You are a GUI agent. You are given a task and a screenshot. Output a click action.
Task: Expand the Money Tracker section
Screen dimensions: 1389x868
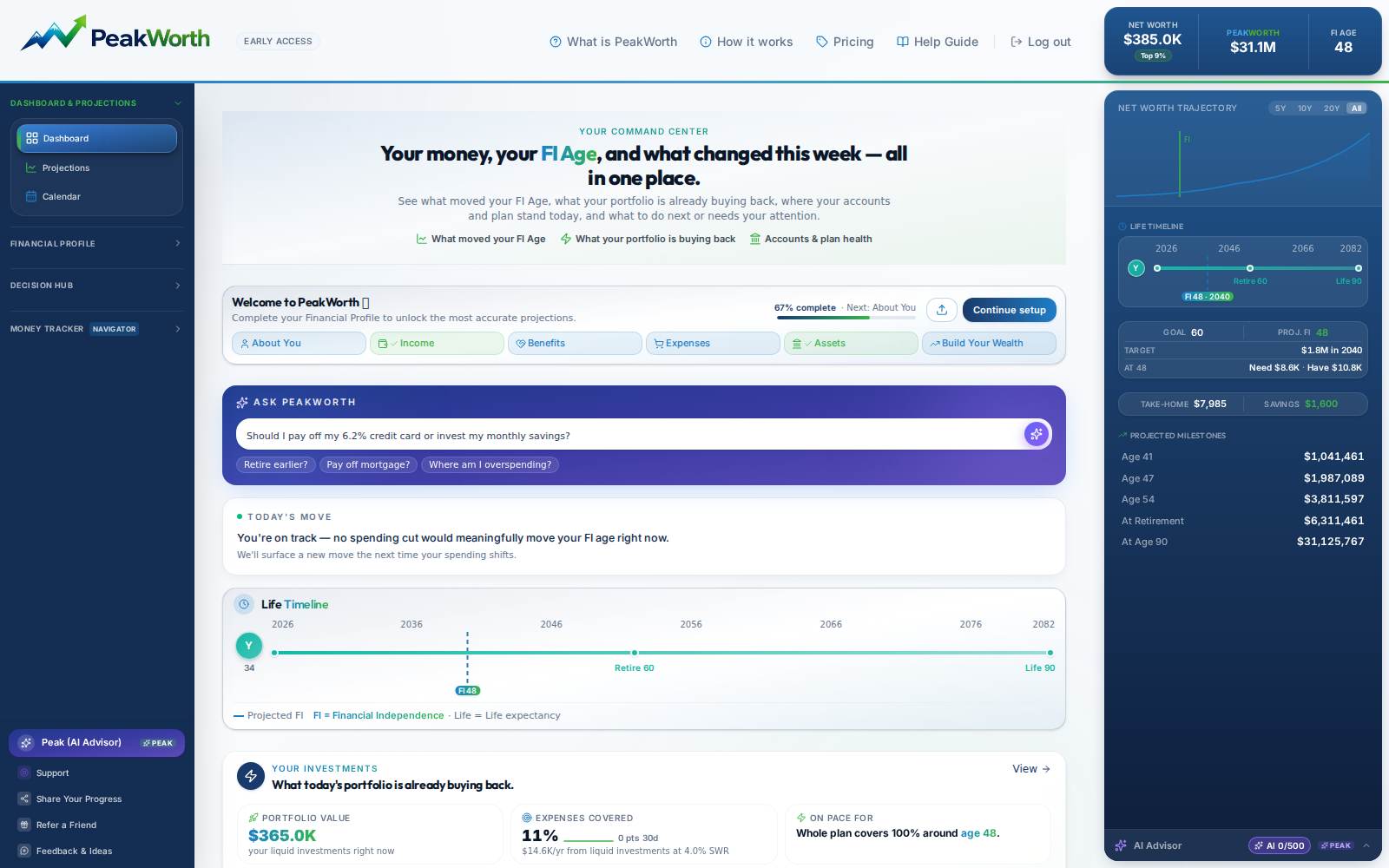tap(96, 329)
